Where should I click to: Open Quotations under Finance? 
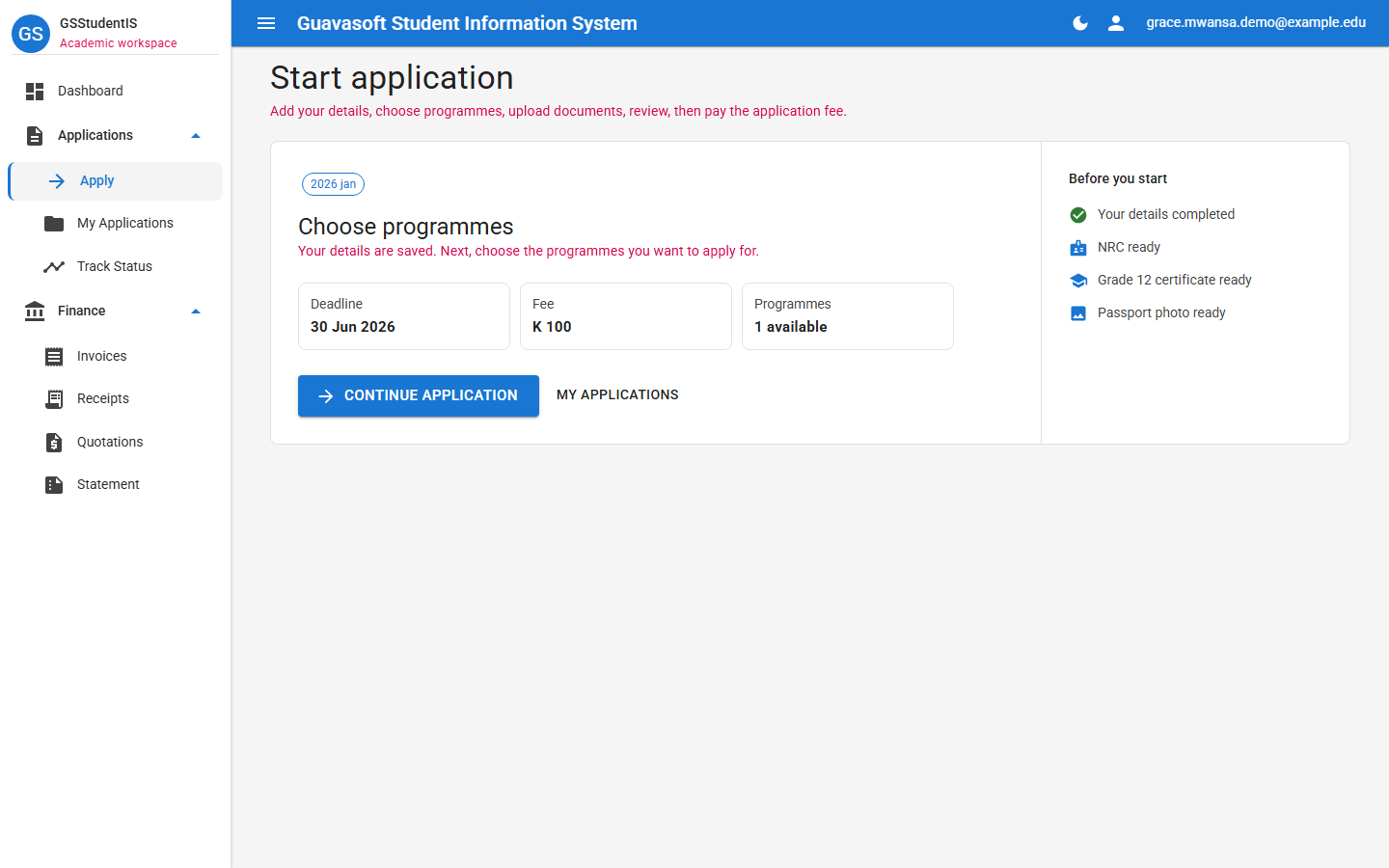tap(115, 443)
